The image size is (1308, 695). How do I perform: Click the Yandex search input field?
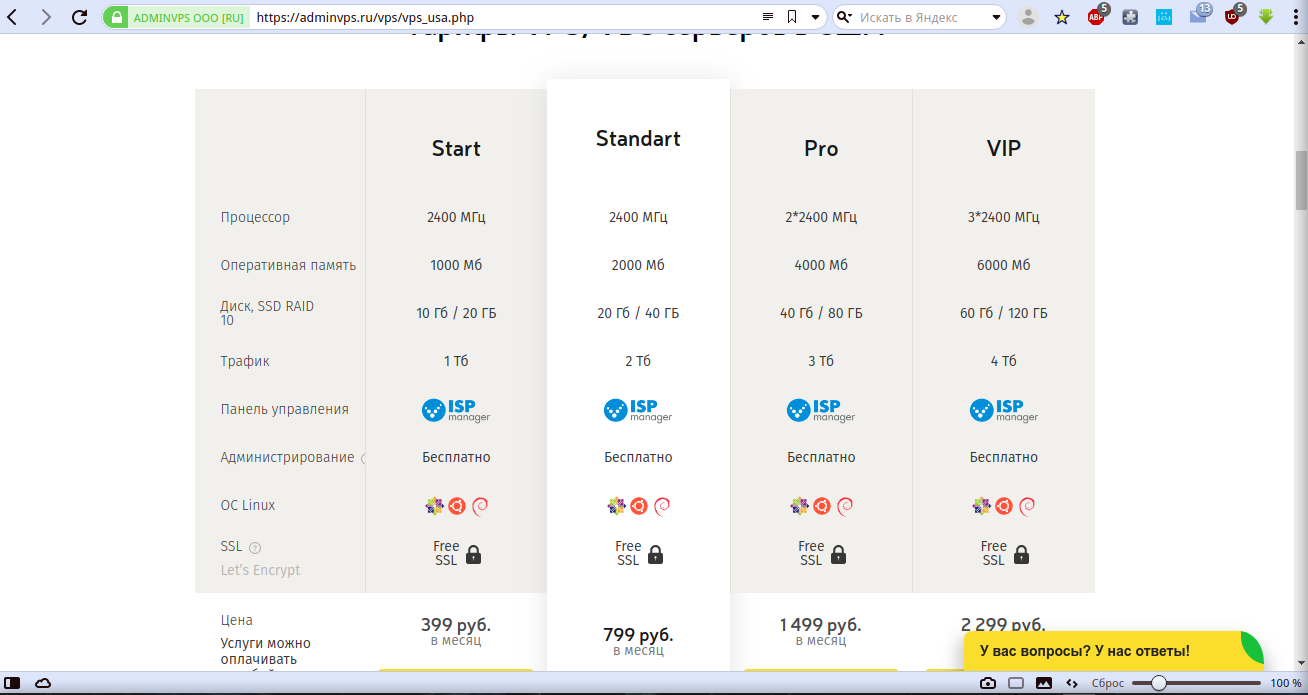tap(922, 17)
